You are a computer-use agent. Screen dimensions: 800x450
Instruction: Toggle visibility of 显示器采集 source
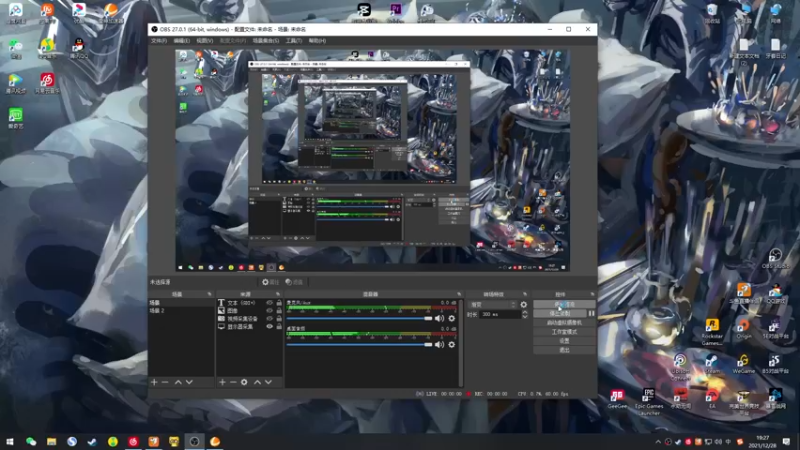pos(269,327)
